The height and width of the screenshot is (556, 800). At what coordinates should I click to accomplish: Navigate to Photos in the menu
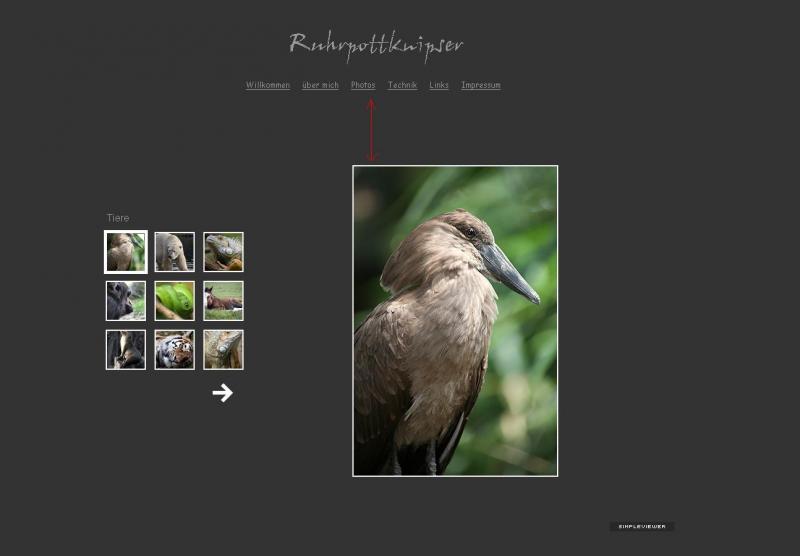pos(363,85)
